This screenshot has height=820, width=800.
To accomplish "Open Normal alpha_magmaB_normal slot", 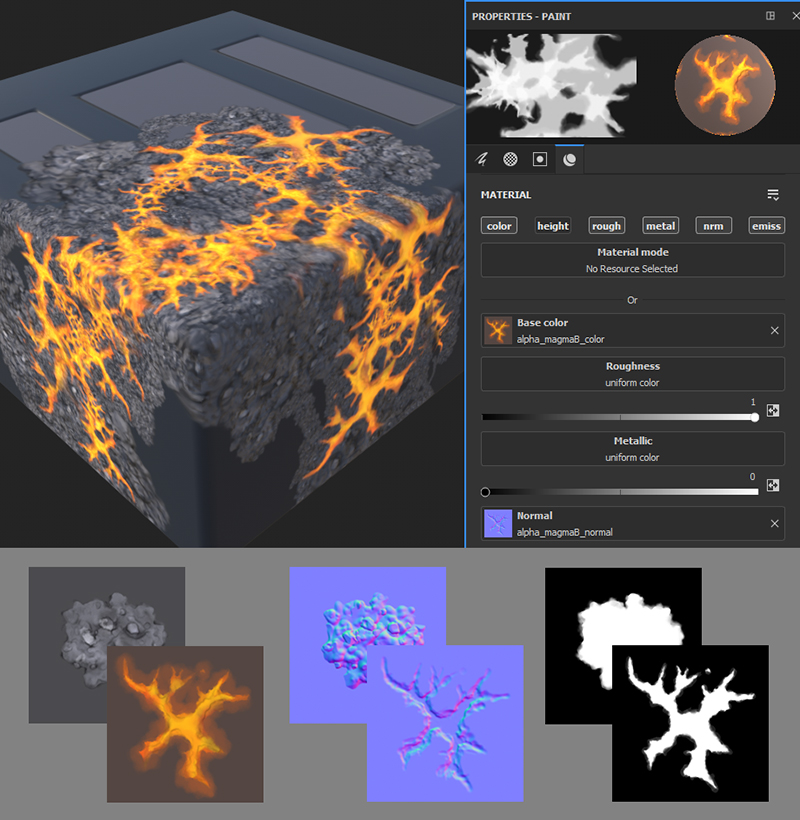I will [x=633, y=523].
